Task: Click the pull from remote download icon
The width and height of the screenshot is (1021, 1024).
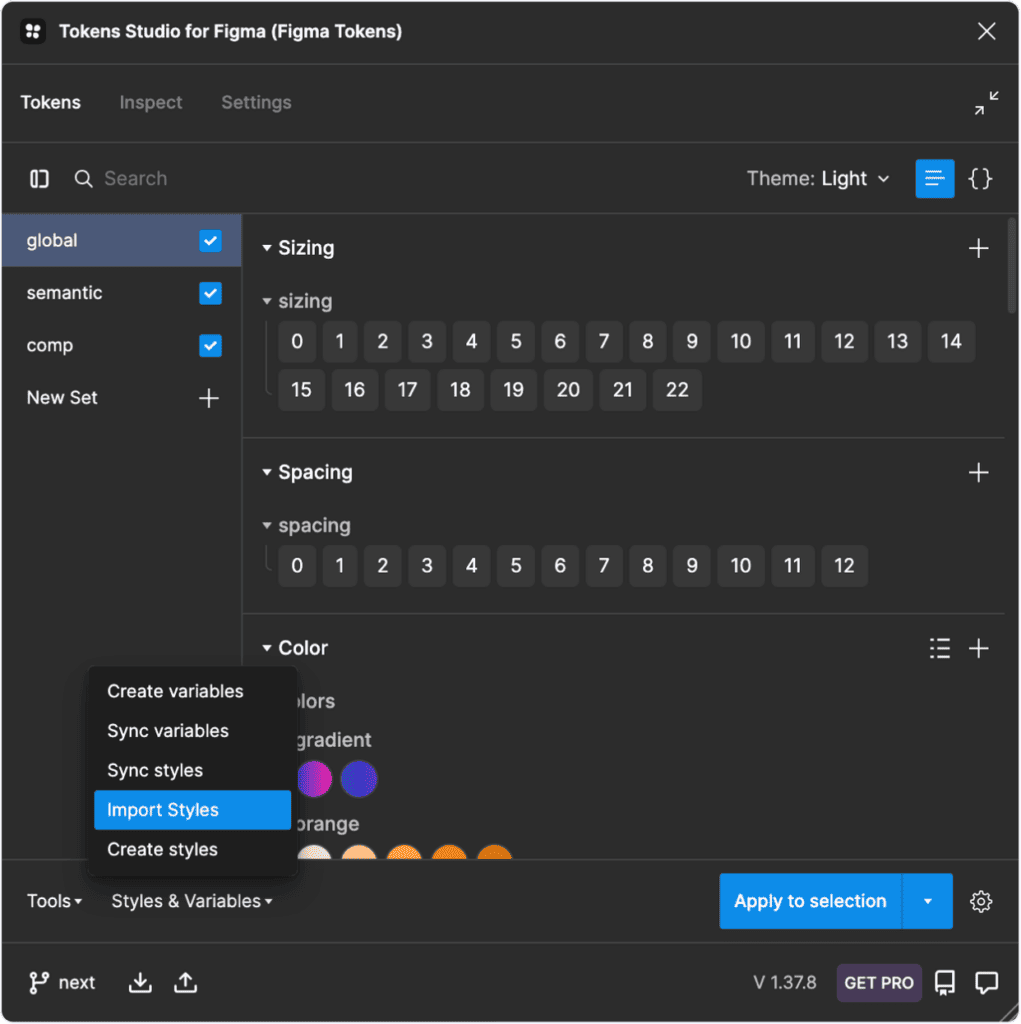Action: click(x=141, y=983)
